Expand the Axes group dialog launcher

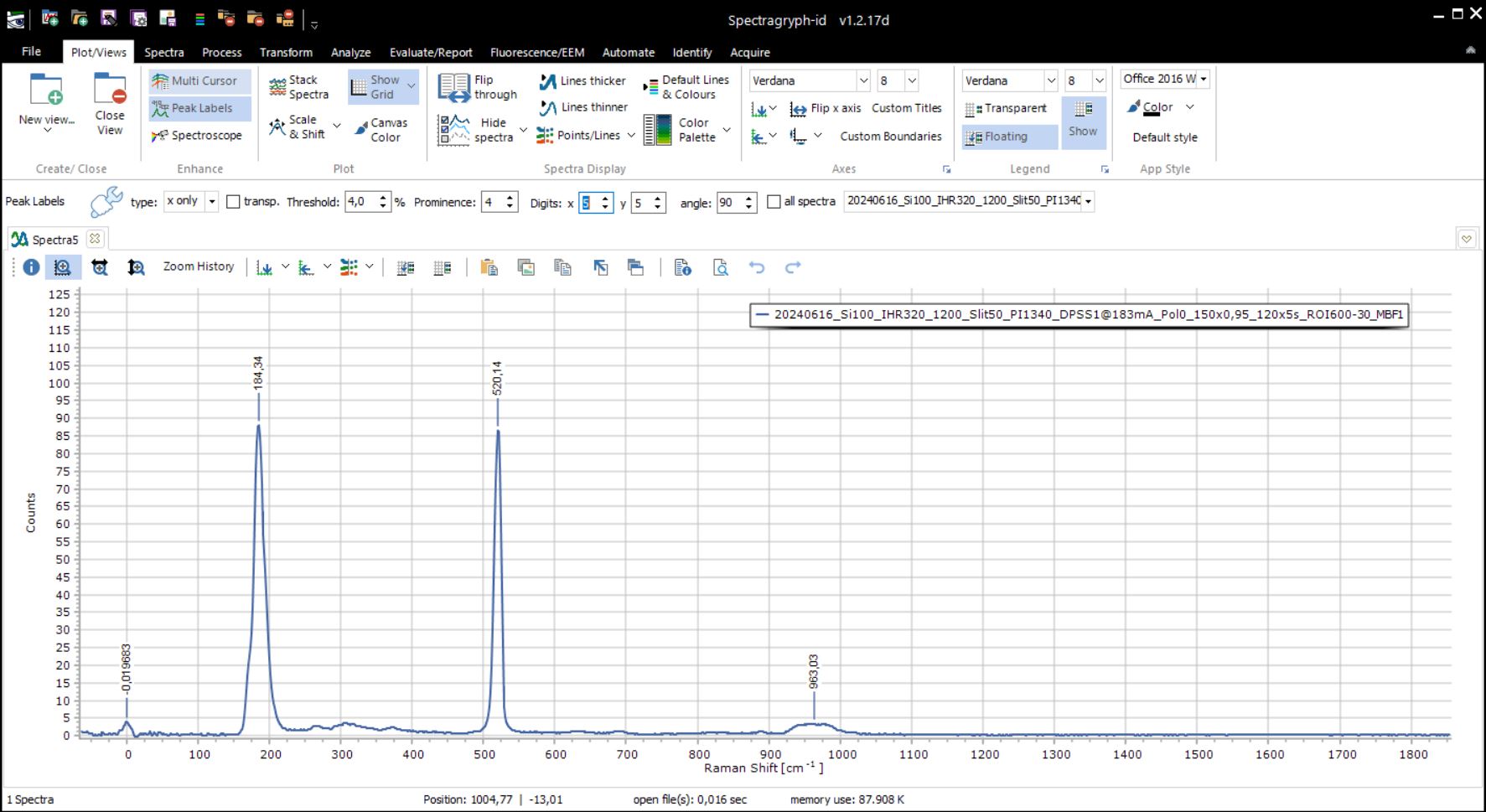tap(946, 169)
